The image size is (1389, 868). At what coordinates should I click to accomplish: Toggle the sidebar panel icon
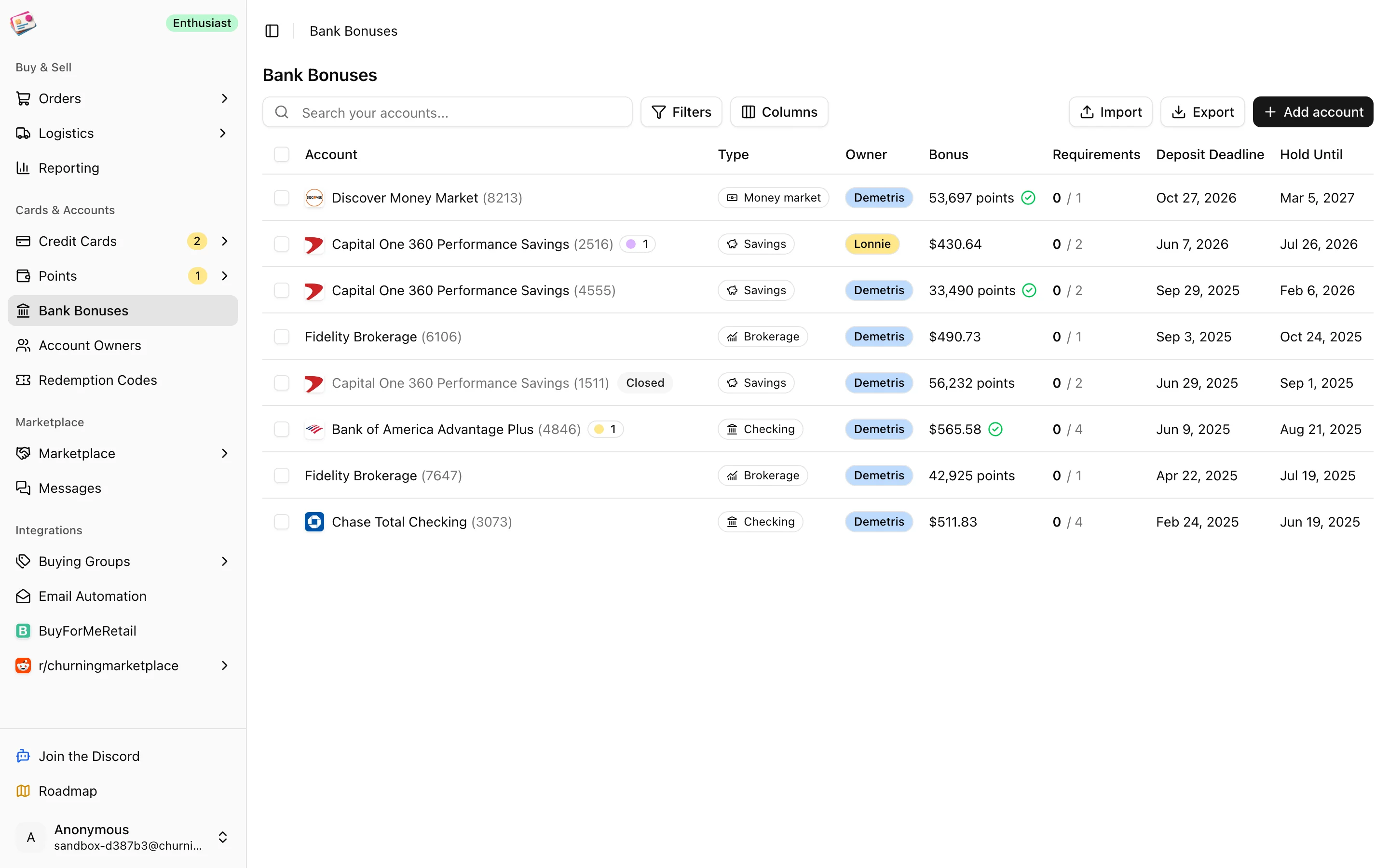[272, 31]
